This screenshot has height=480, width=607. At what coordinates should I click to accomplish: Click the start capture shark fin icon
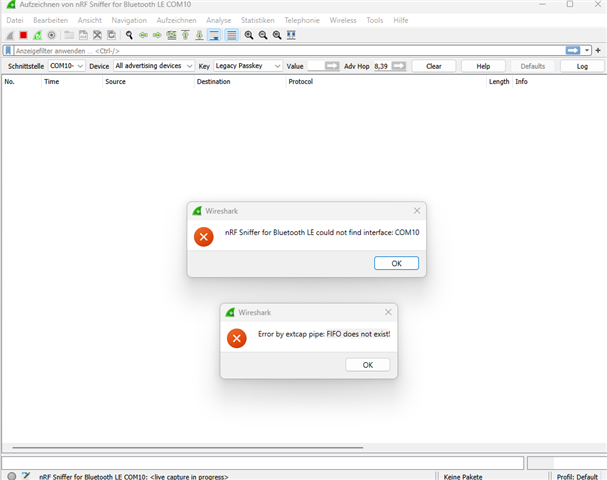coord(10,35)
